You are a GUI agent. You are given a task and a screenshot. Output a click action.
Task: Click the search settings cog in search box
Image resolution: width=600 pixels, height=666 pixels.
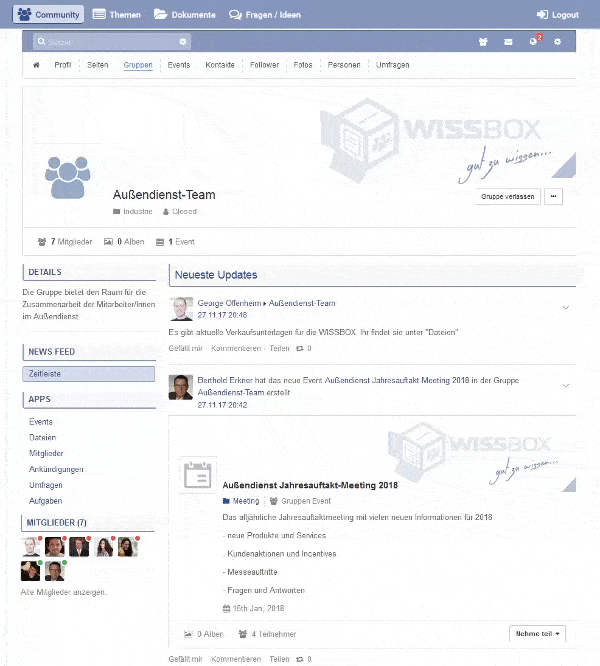pyautogui.click(x=183, y=42)
